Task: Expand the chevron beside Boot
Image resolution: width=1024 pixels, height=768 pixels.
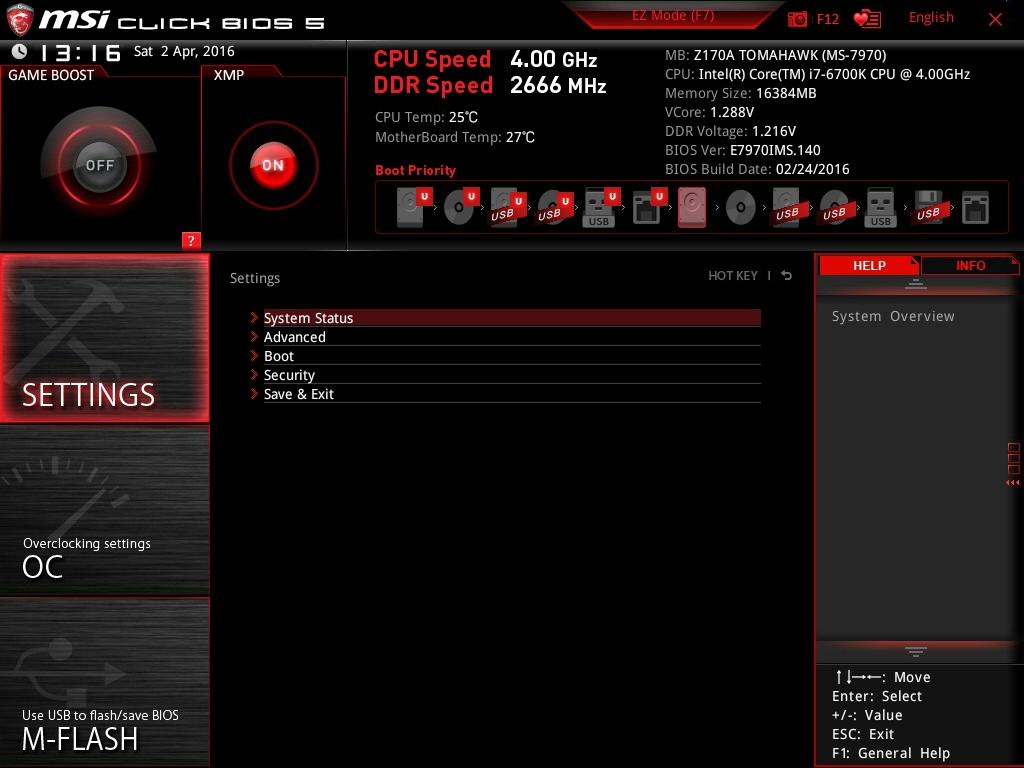Action: click(x=254, y=355)
